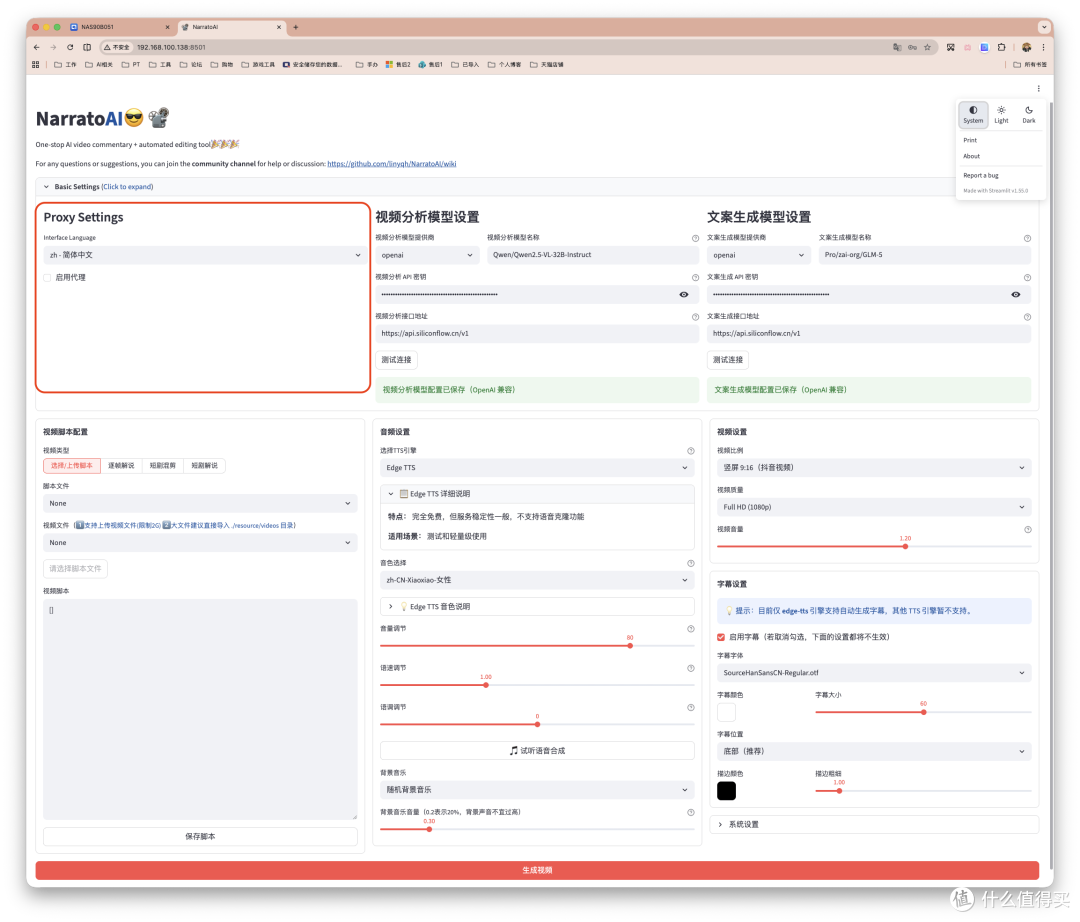The width and height of the screenshot is (1080, 922).
Task: Open 文案生成模型提供商 openai dropdown
Action: 758,255
